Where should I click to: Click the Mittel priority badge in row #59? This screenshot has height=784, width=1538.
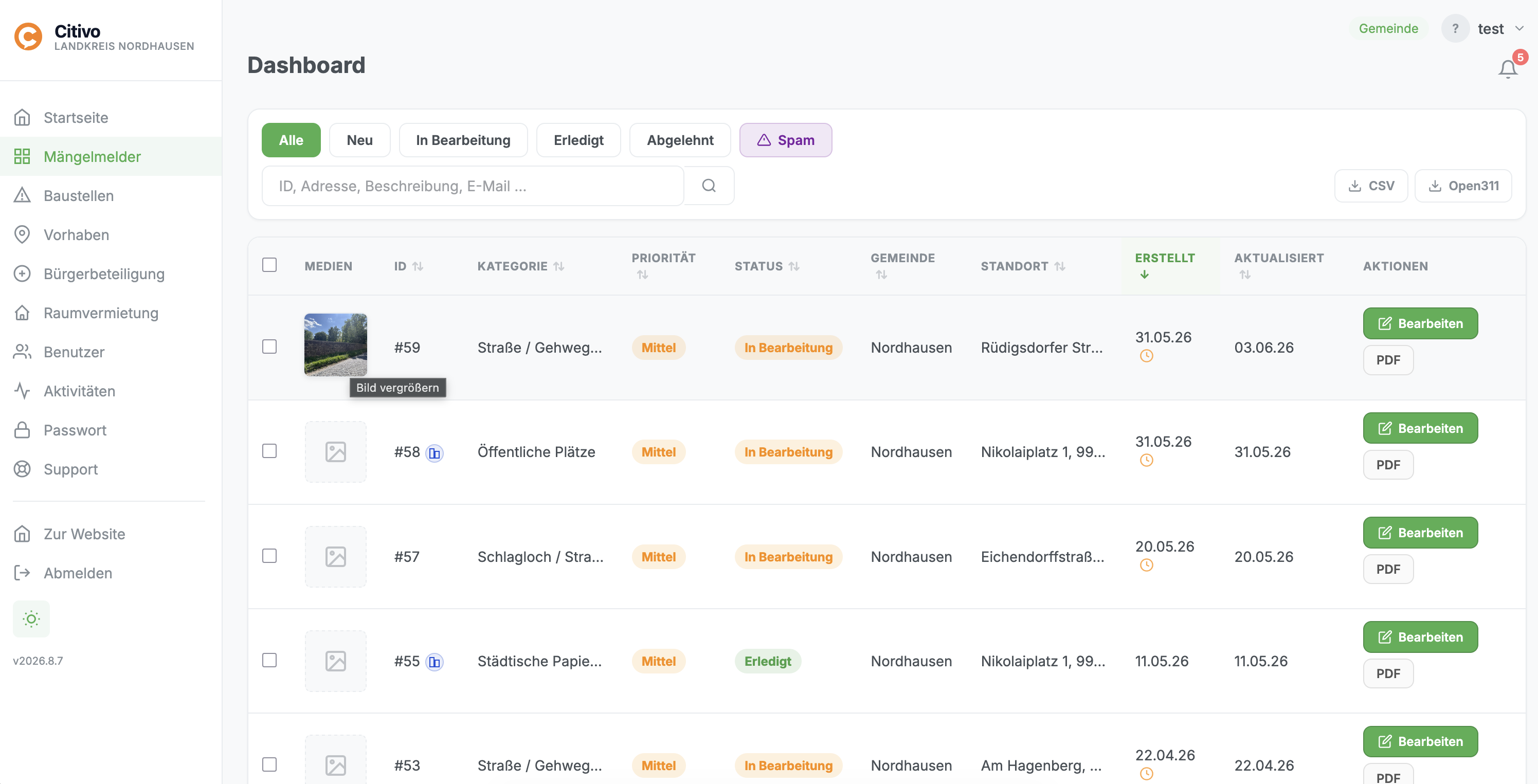point(659,348)
